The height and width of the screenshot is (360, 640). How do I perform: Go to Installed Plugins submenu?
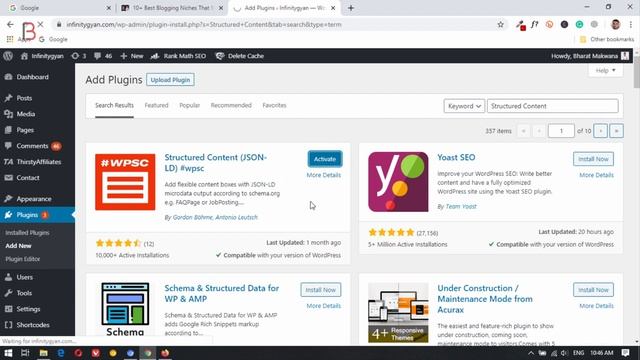27,233
